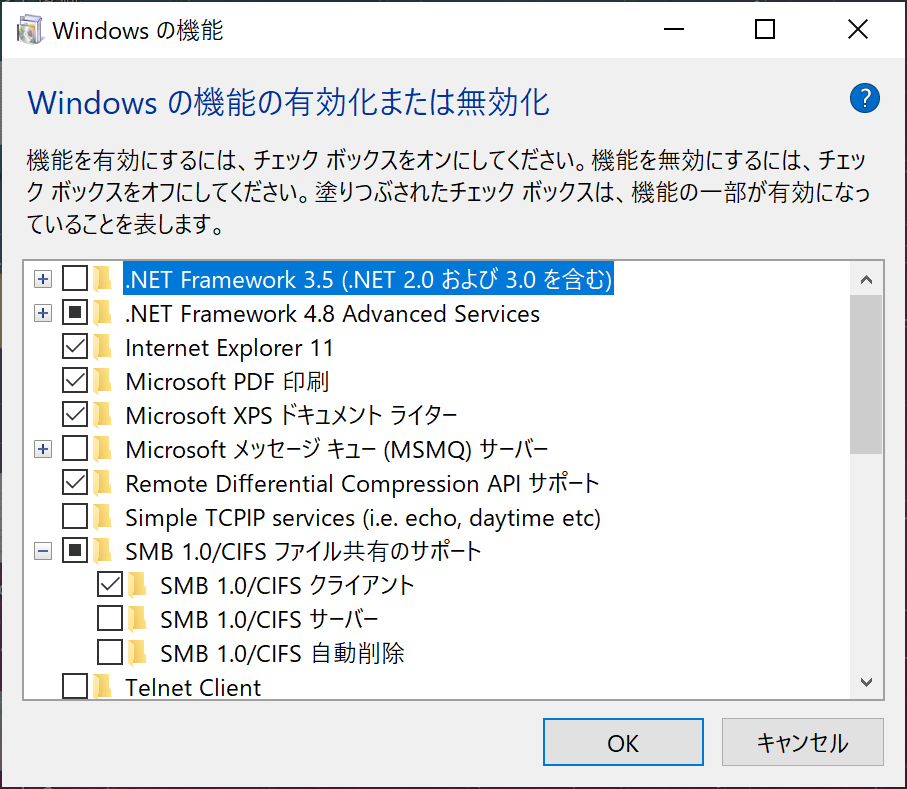Click the Windows Features title bar icon
This screenshot has width=907, height=789.
30,30
